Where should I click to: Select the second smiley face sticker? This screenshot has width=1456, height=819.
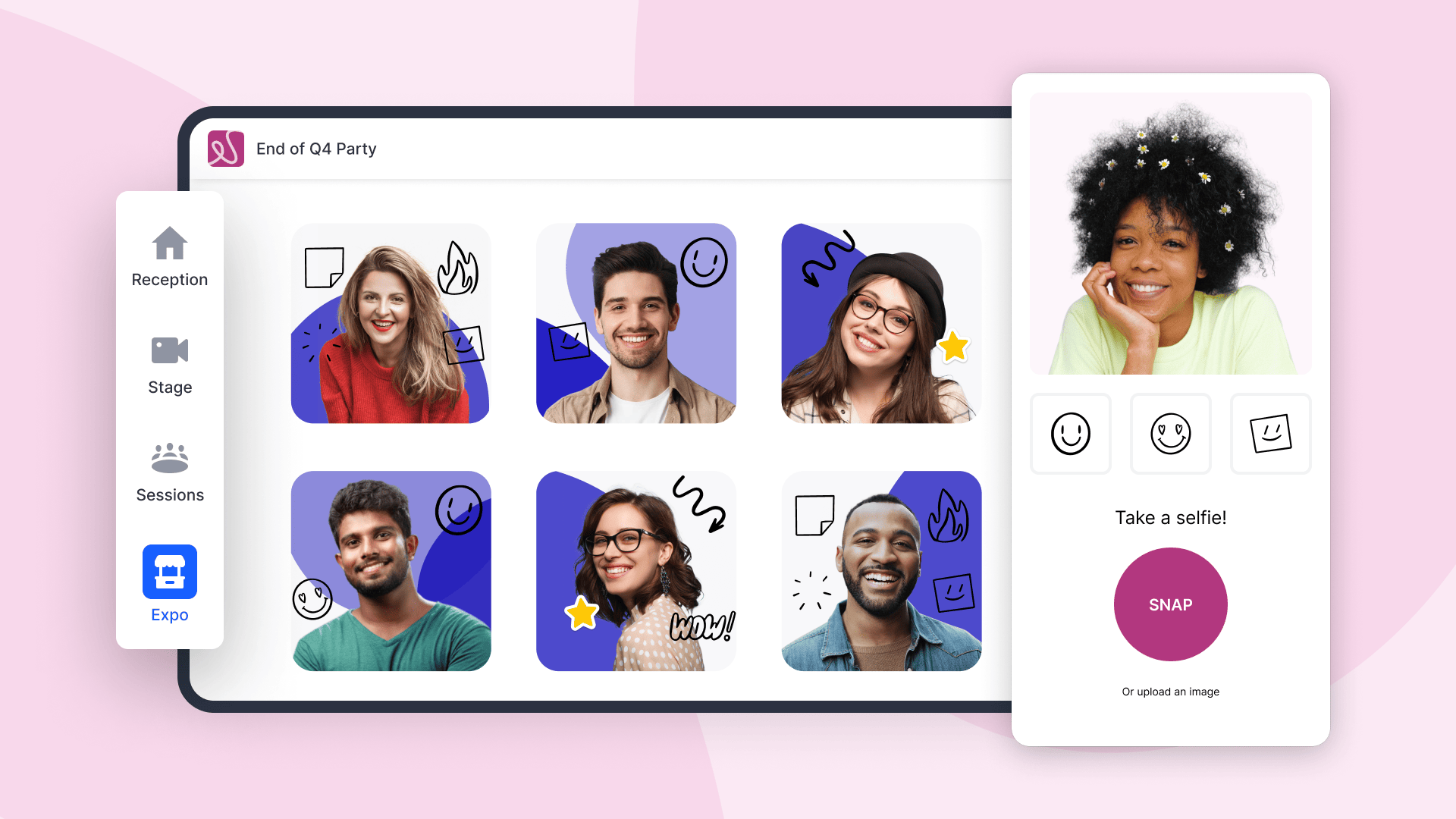[1170, 432]
